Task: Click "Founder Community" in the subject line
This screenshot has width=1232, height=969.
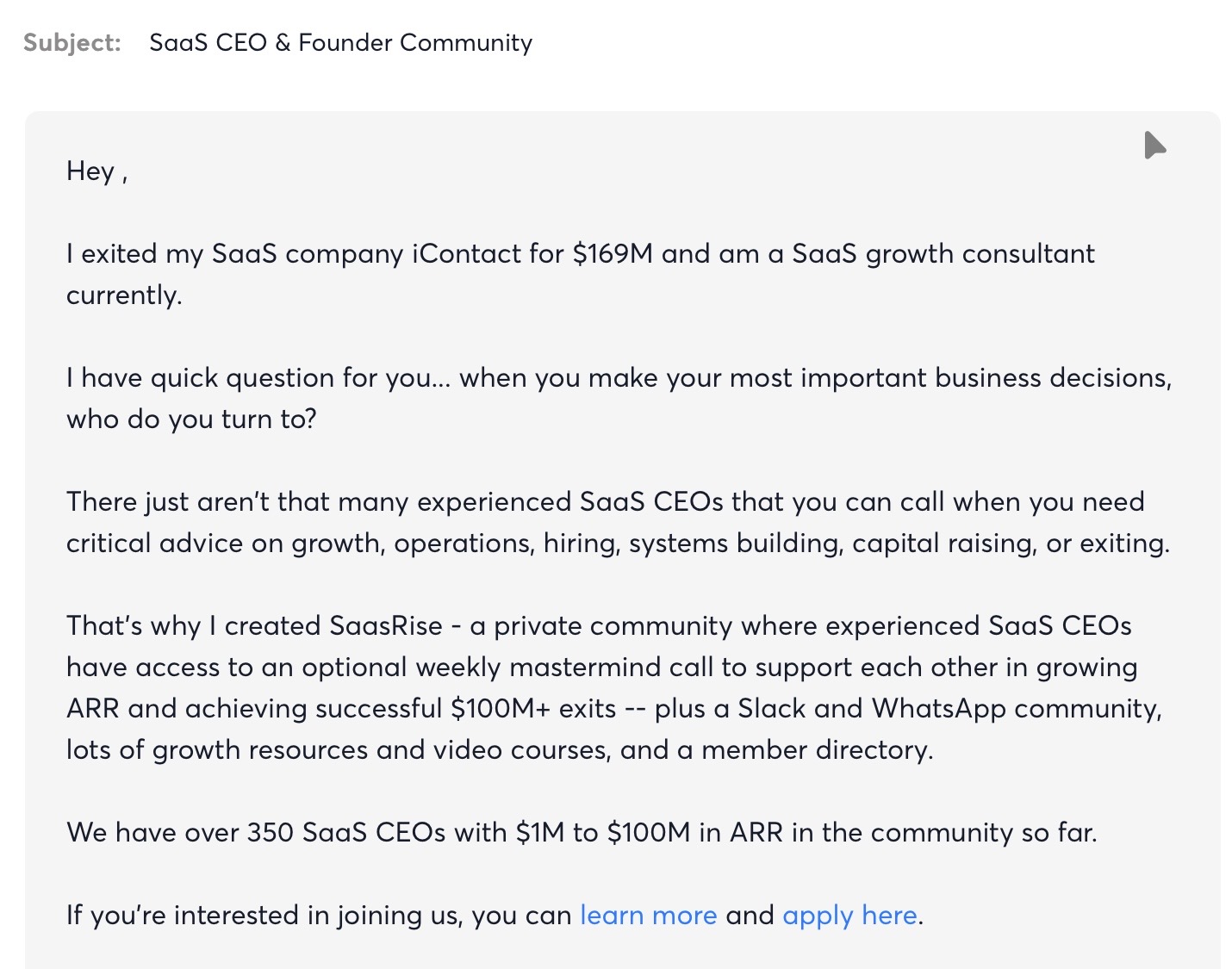Action: pyautogui.click(x=415, y=42)
